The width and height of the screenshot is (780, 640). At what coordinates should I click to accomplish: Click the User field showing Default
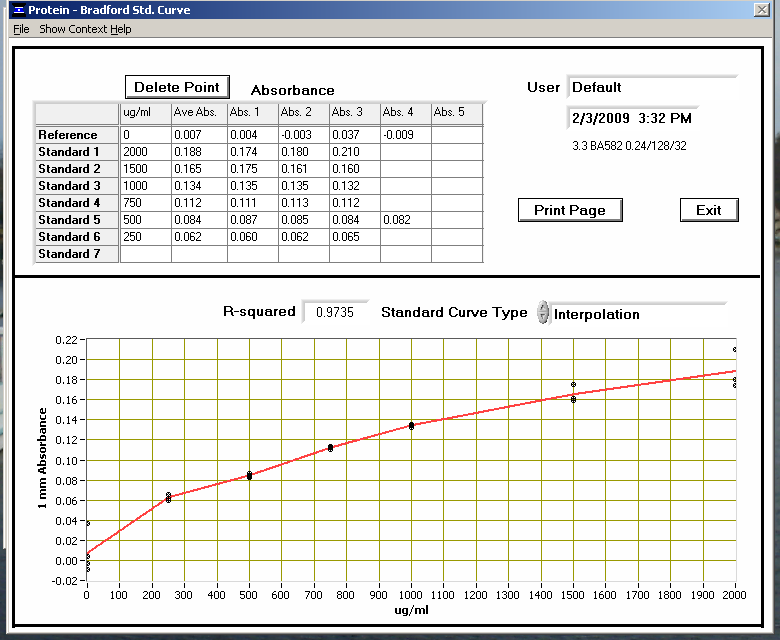pos(652,87)
